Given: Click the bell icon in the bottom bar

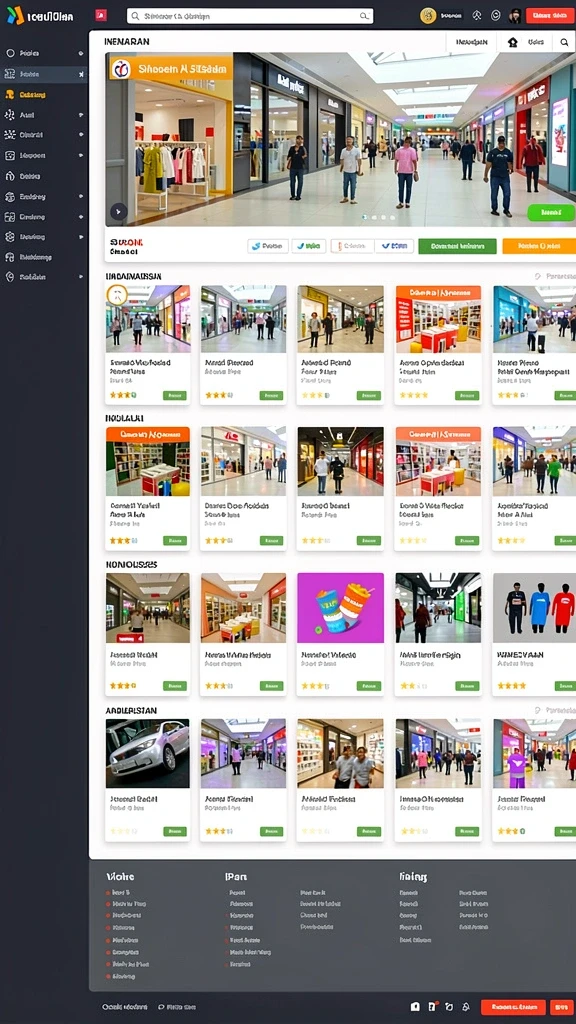Looking at the screenshot, I should click(466, 1007).
